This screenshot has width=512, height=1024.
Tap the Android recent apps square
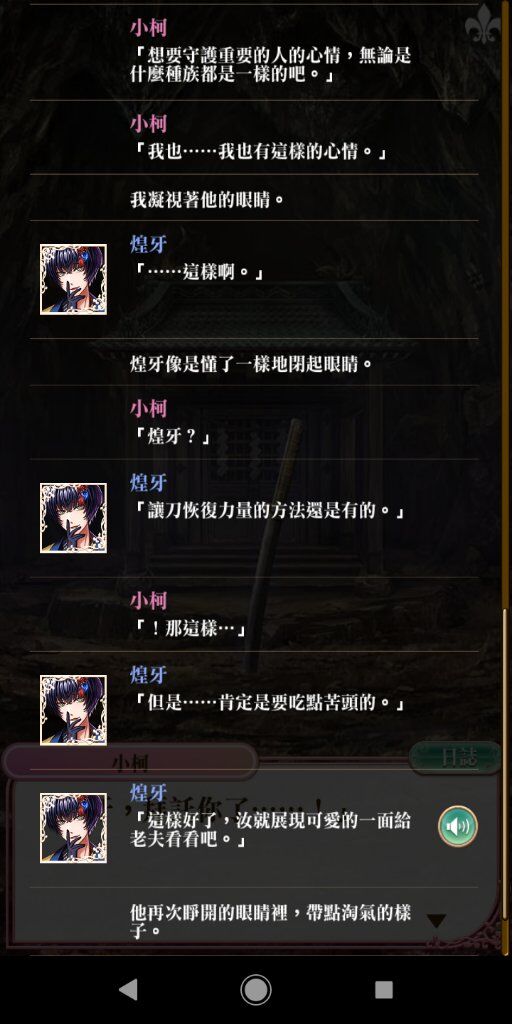(x=384, y=989)
